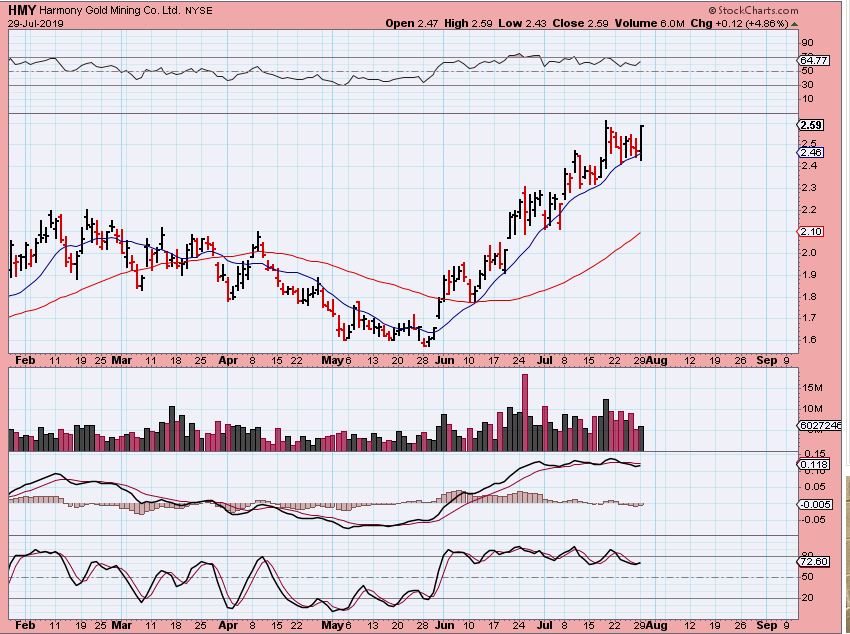Click the company name Harmony Gold Mining Co. Ltd.
This screenshot has width=850, height=634.
coord(110,10)
